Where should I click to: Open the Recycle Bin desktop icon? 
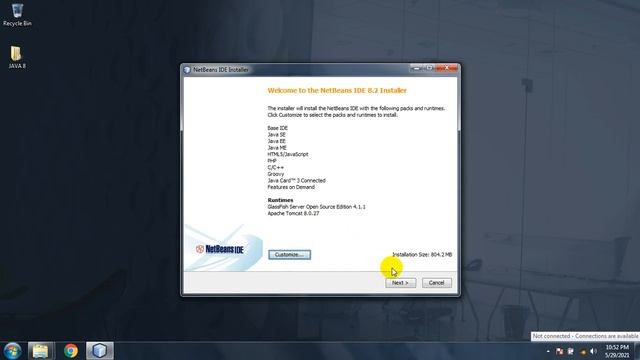[x=17, y=15]
